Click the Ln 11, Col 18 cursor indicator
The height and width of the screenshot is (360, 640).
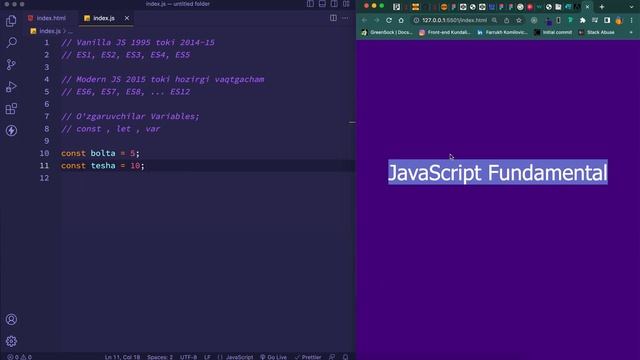[122, 357]
